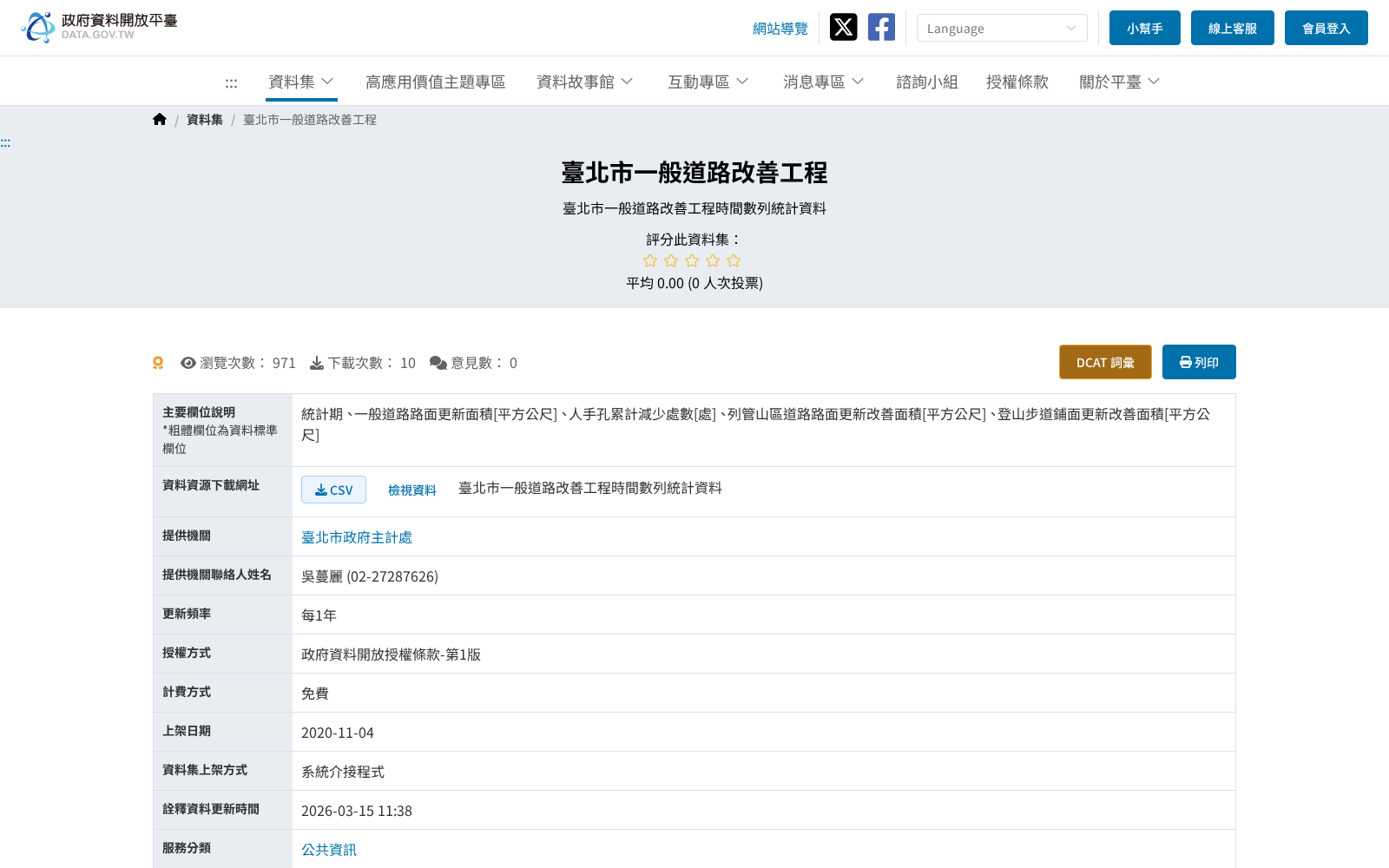Open the Facebook social icon
This screenshot has height=868, width=1389.
(x=881, y=27)
